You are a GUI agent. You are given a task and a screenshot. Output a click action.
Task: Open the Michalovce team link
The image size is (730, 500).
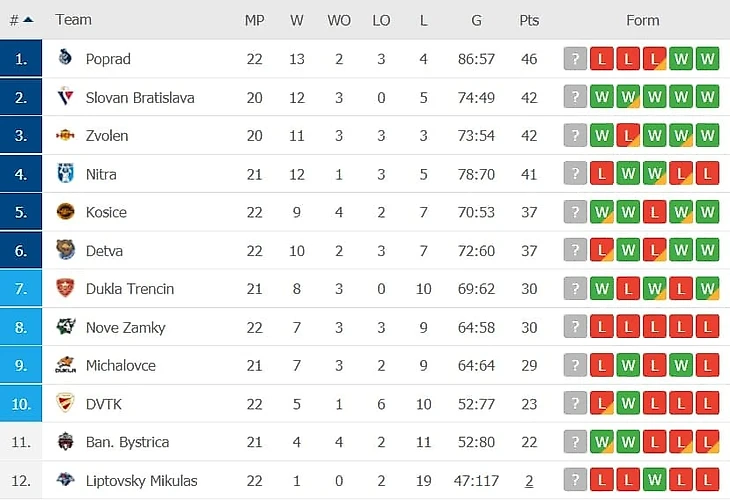point(120,365)
